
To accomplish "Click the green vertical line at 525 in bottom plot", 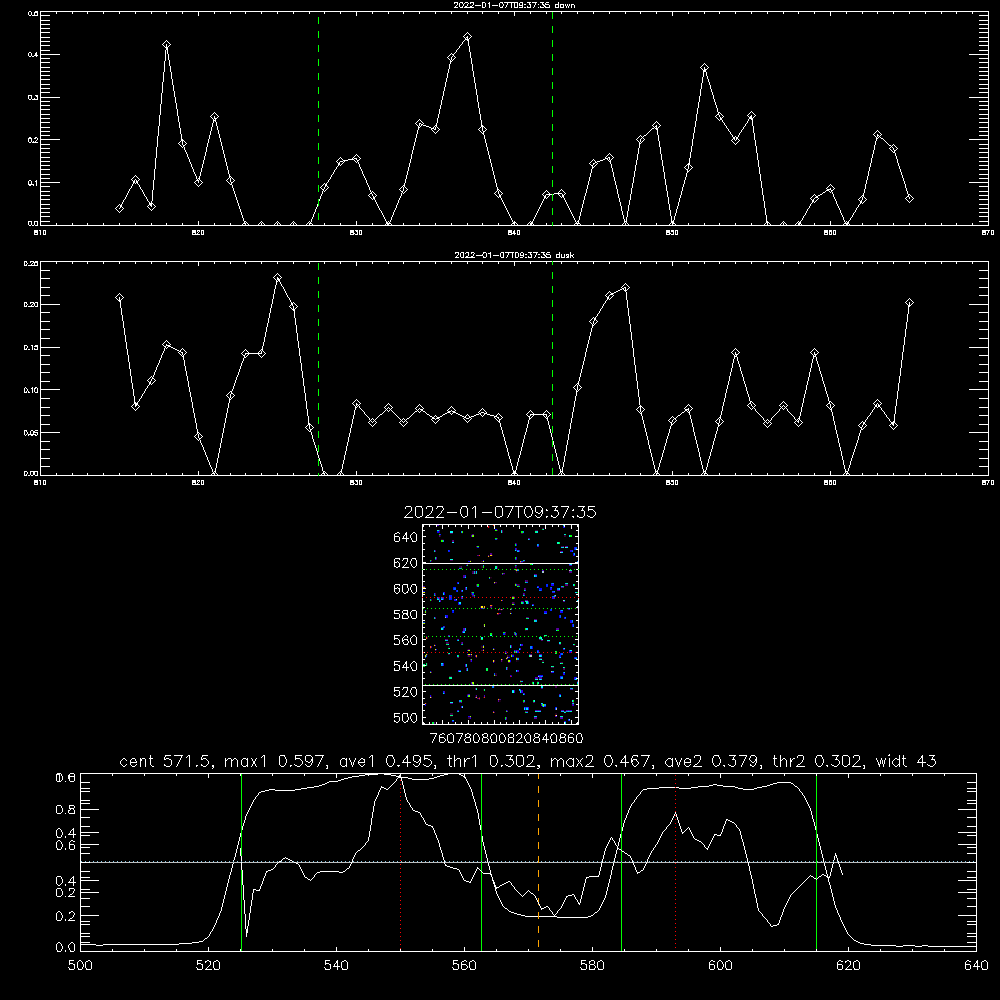I will (241, 861).
